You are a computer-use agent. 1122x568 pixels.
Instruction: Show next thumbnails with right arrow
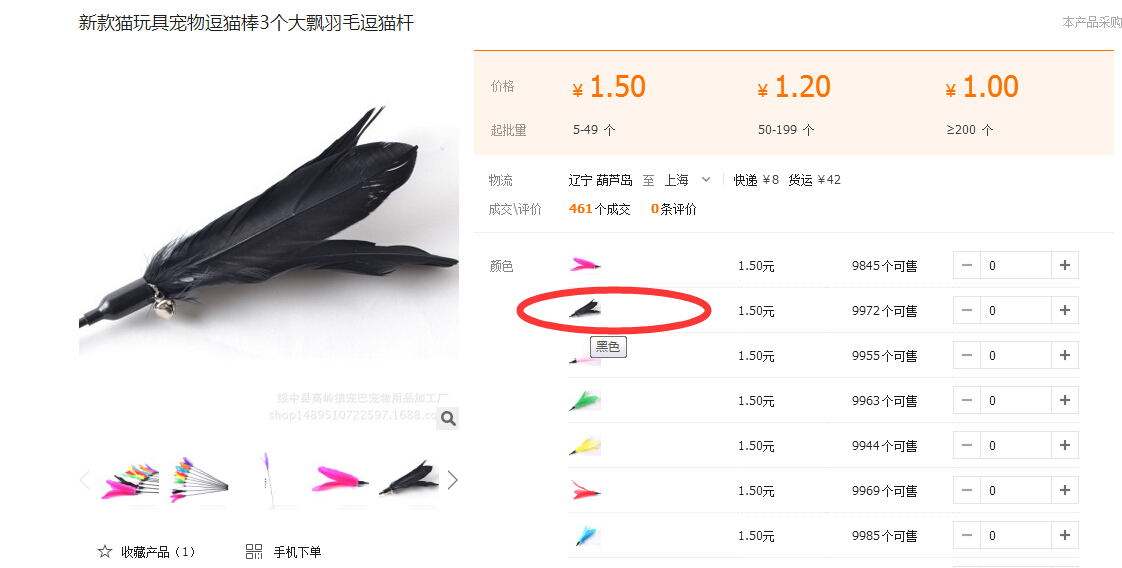coord(452,480)
